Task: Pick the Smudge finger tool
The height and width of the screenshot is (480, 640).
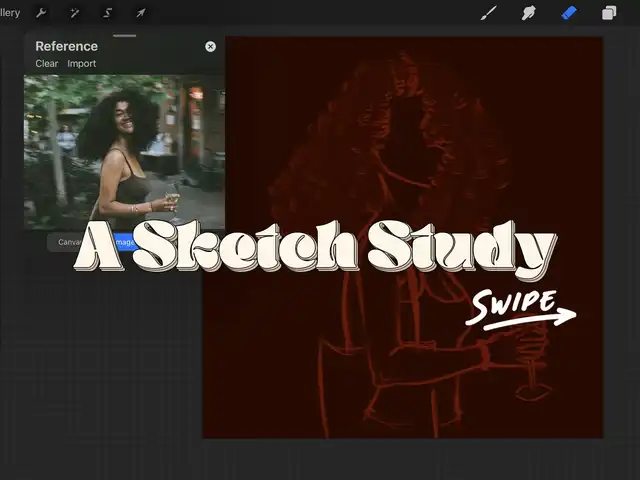Action: (x=529, y=13)
